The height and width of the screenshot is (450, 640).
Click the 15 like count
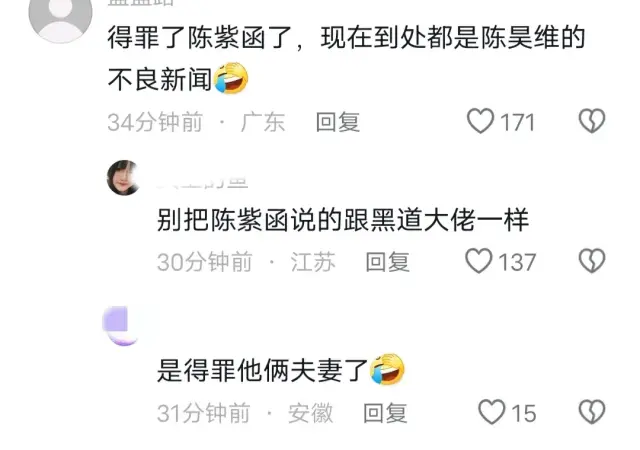pos(524,413)
